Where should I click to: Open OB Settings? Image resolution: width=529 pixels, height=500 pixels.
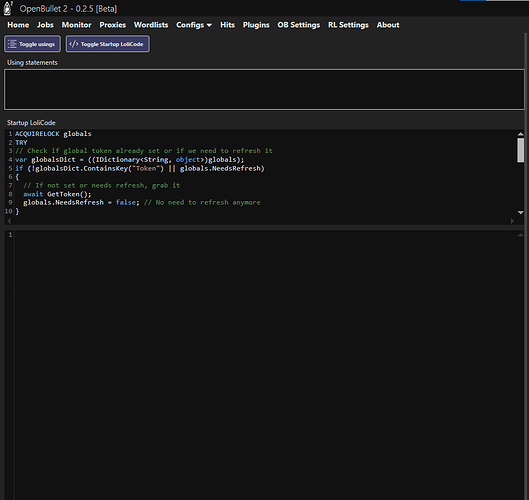coord(299,25)
